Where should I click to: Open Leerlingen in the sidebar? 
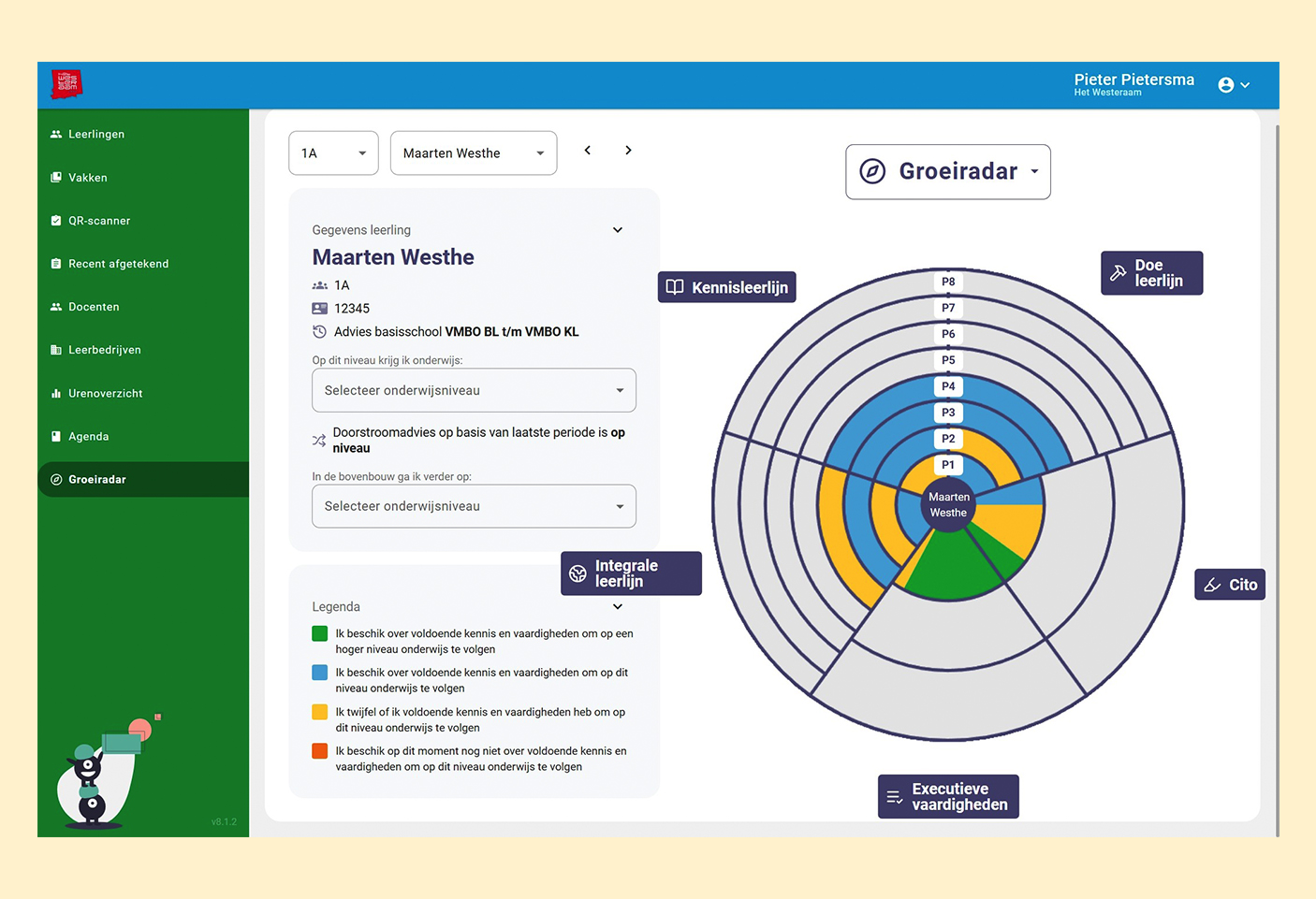[x=96, y=135]
